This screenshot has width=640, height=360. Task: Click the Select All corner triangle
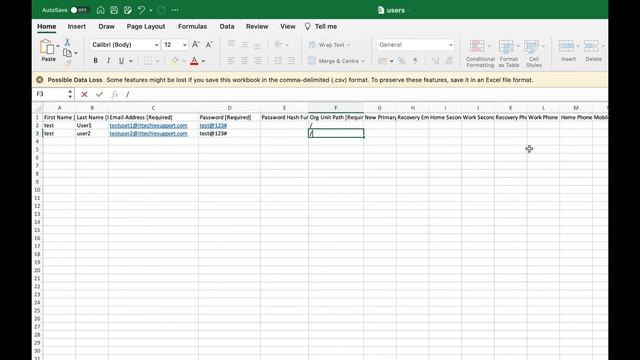click(38, 108)
